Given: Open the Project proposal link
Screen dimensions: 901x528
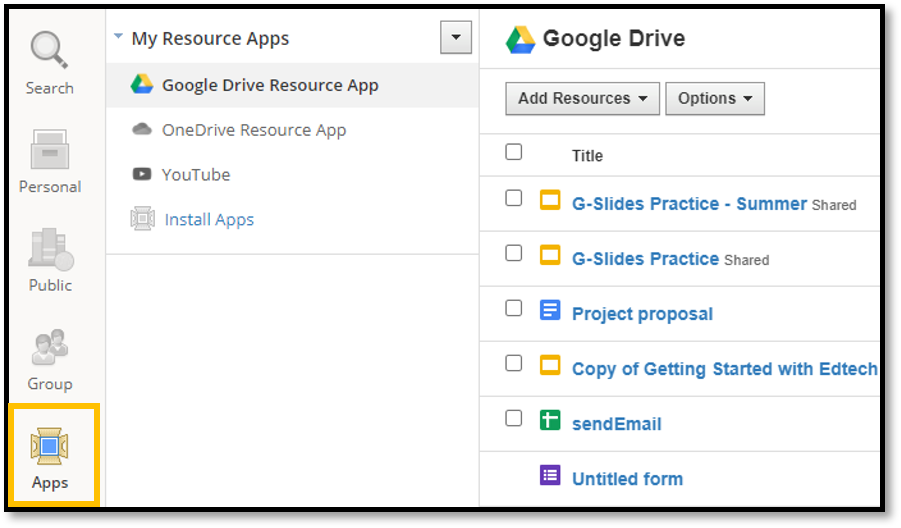Looking at the screenshot, I should tap(642, 314).
